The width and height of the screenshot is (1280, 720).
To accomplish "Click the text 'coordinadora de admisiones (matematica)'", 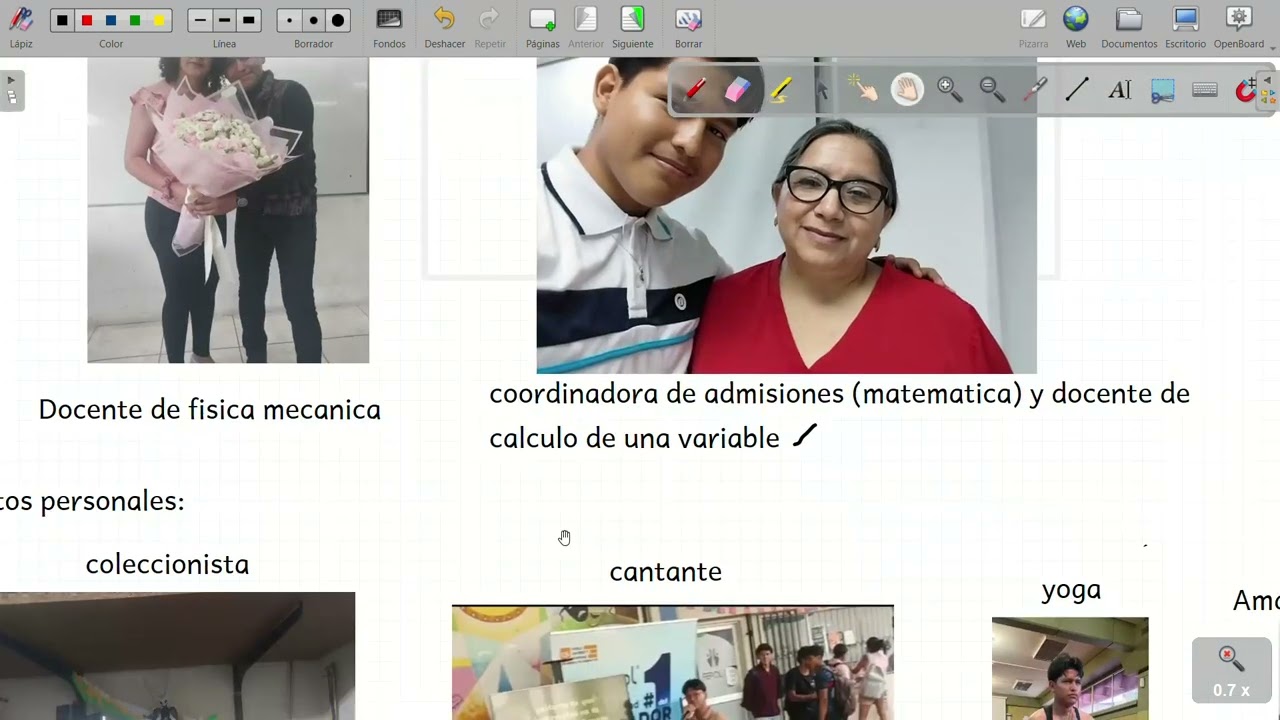I will coord(756,394).
